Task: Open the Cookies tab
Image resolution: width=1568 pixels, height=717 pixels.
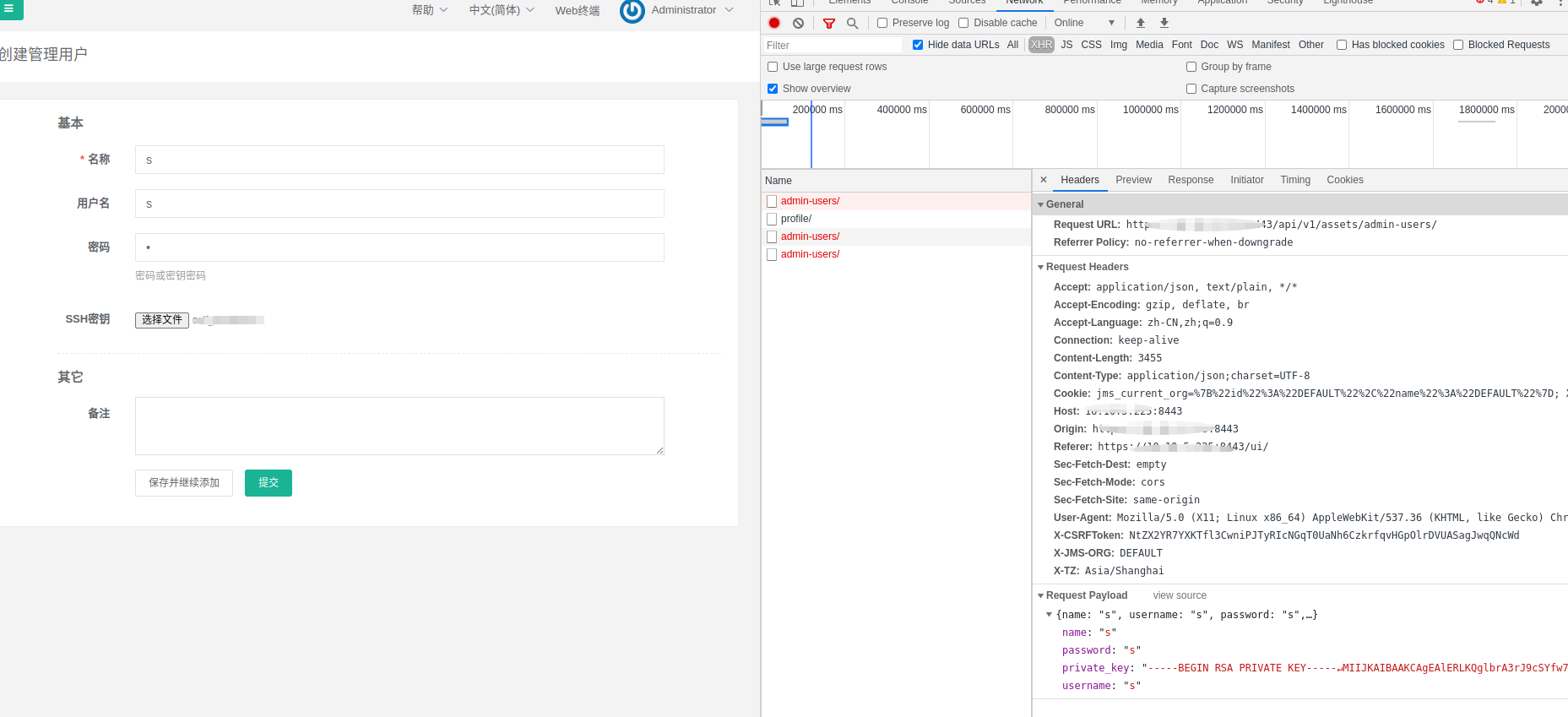Action: [1345, 180]
